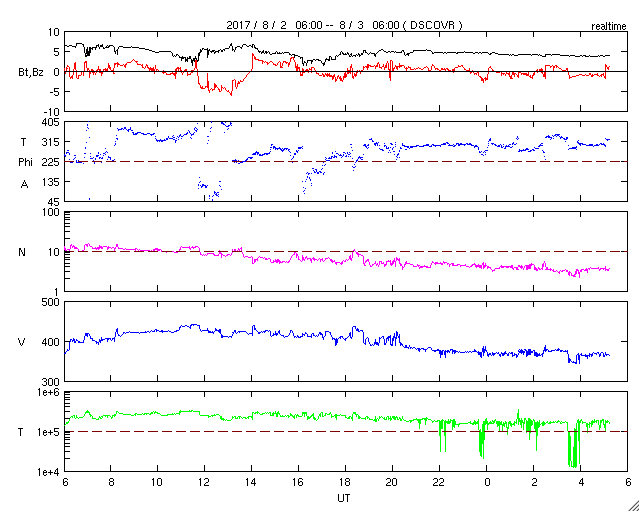The width and height of the screenshot is (640, 512).
Task: Click the '20' hour label on the time axis
Action: pyautogui.click(x=392, y=483)
